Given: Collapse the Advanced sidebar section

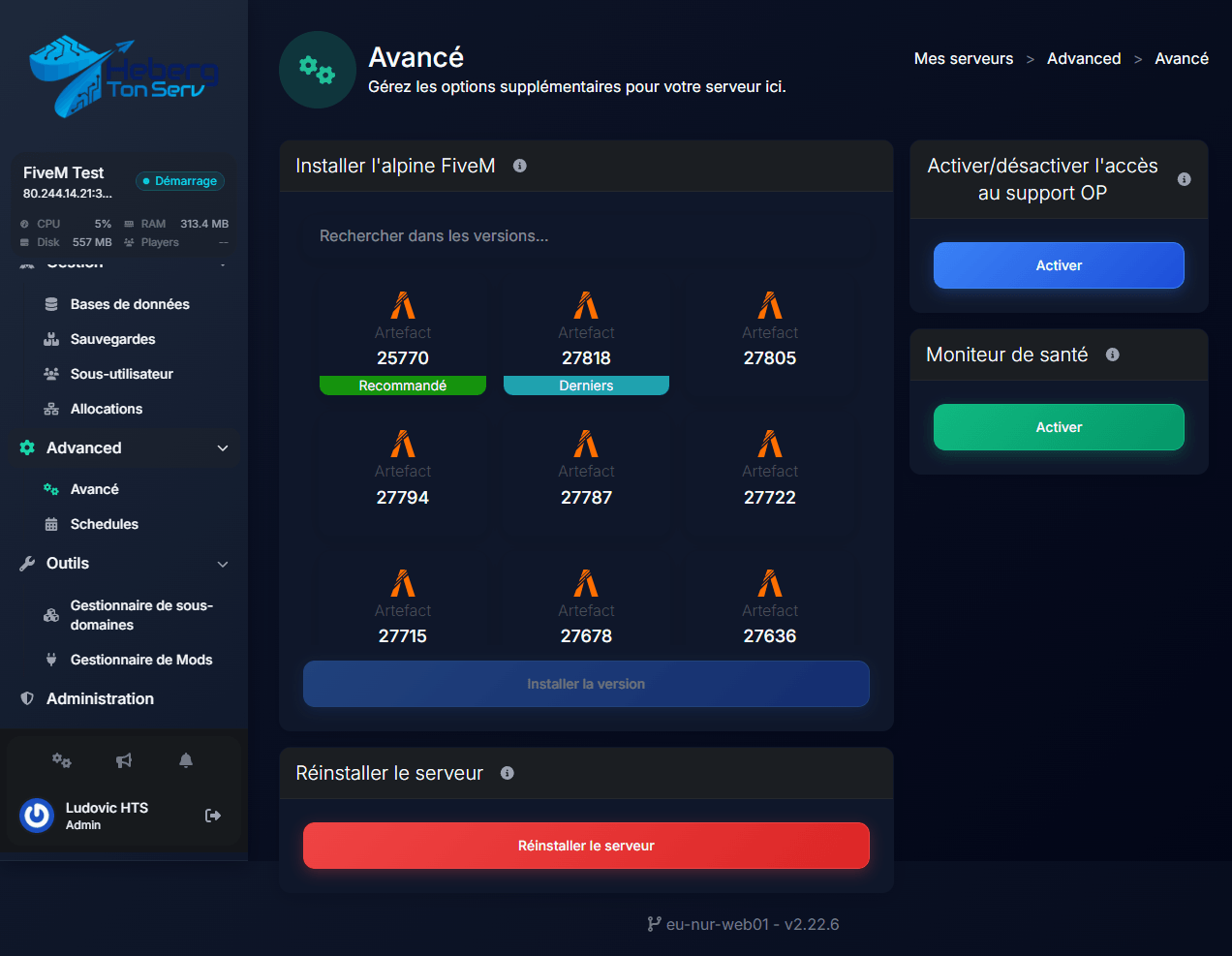Looking at the screenshot, I should 223,447.
